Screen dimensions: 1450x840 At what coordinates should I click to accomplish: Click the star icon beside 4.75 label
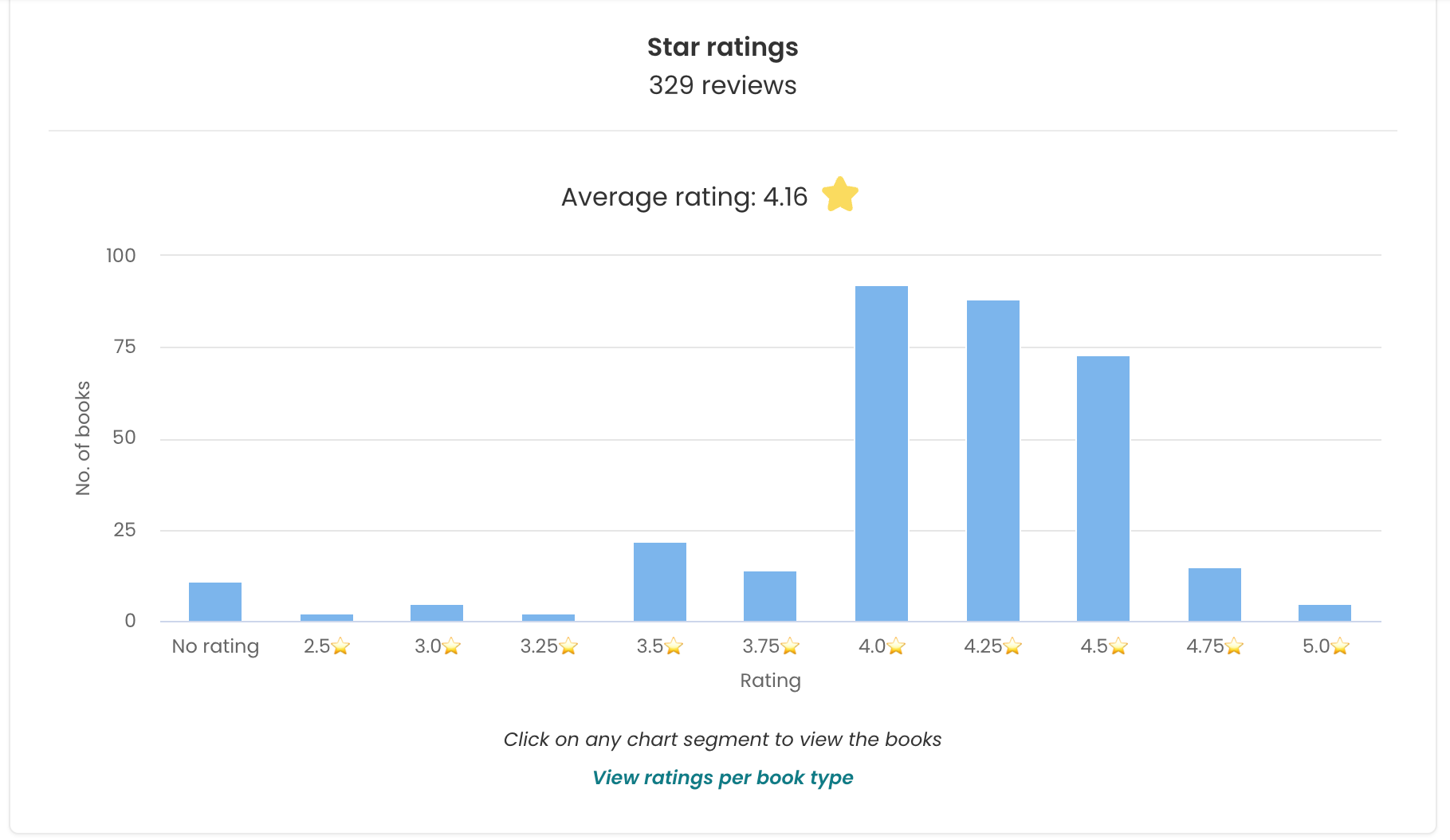click(1234, 646)
